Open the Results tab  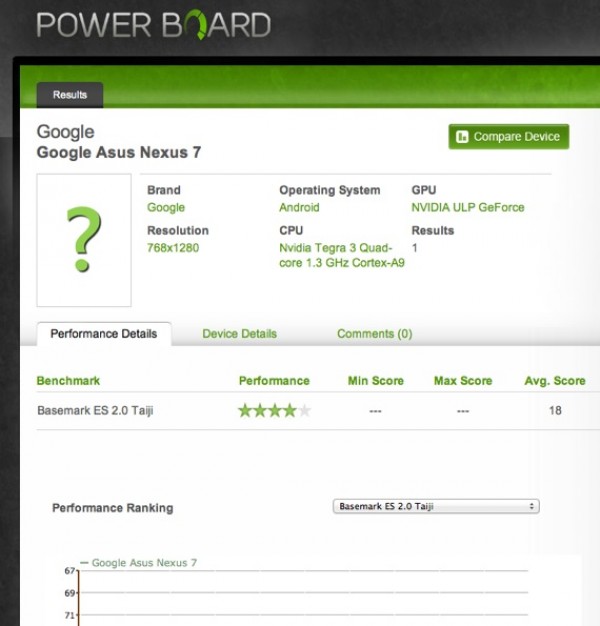click(70, 95)
